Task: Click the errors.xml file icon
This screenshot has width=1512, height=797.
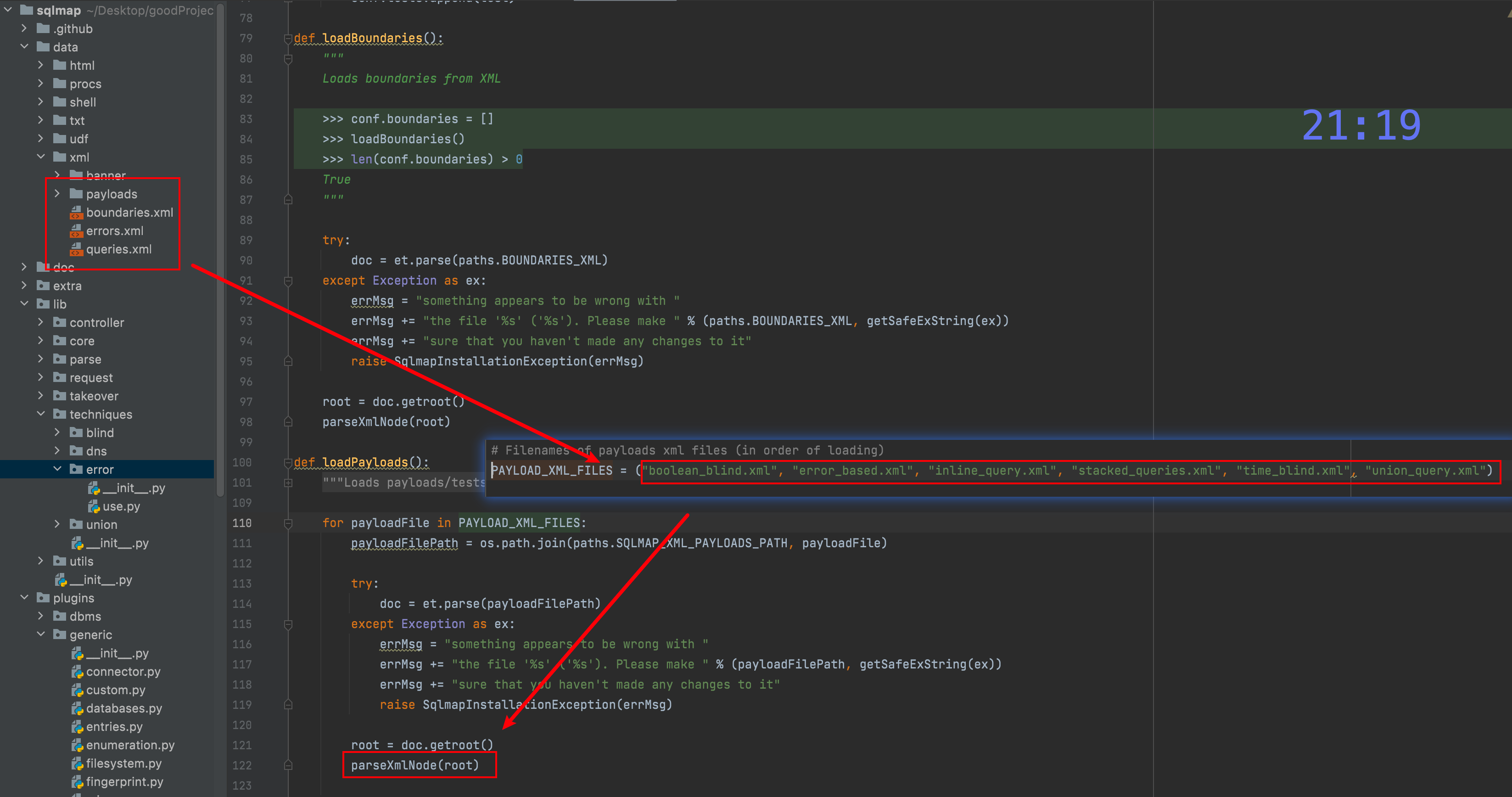Action: coord(76,231)
